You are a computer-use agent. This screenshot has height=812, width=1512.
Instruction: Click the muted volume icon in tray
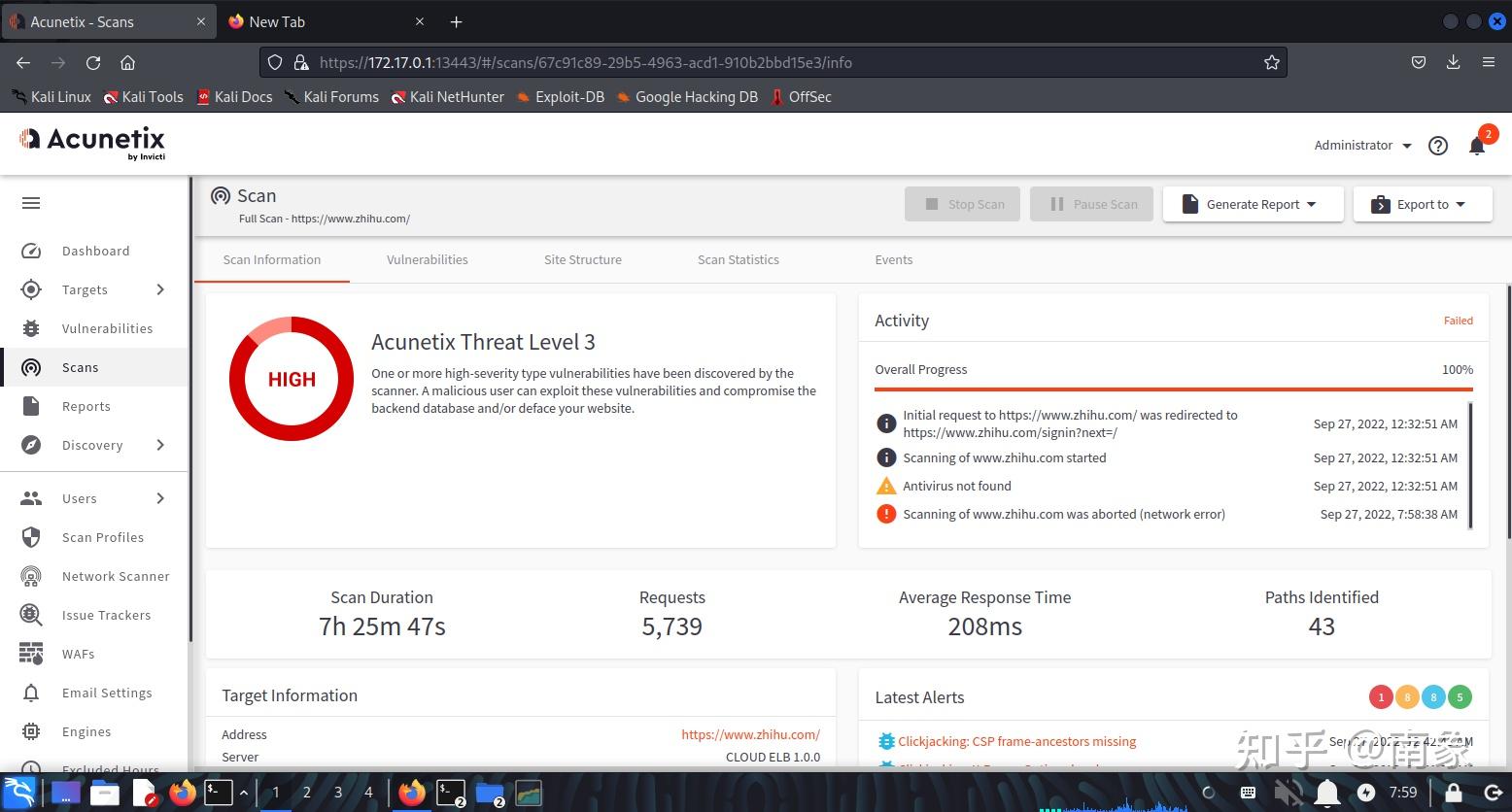(1289, 793)
